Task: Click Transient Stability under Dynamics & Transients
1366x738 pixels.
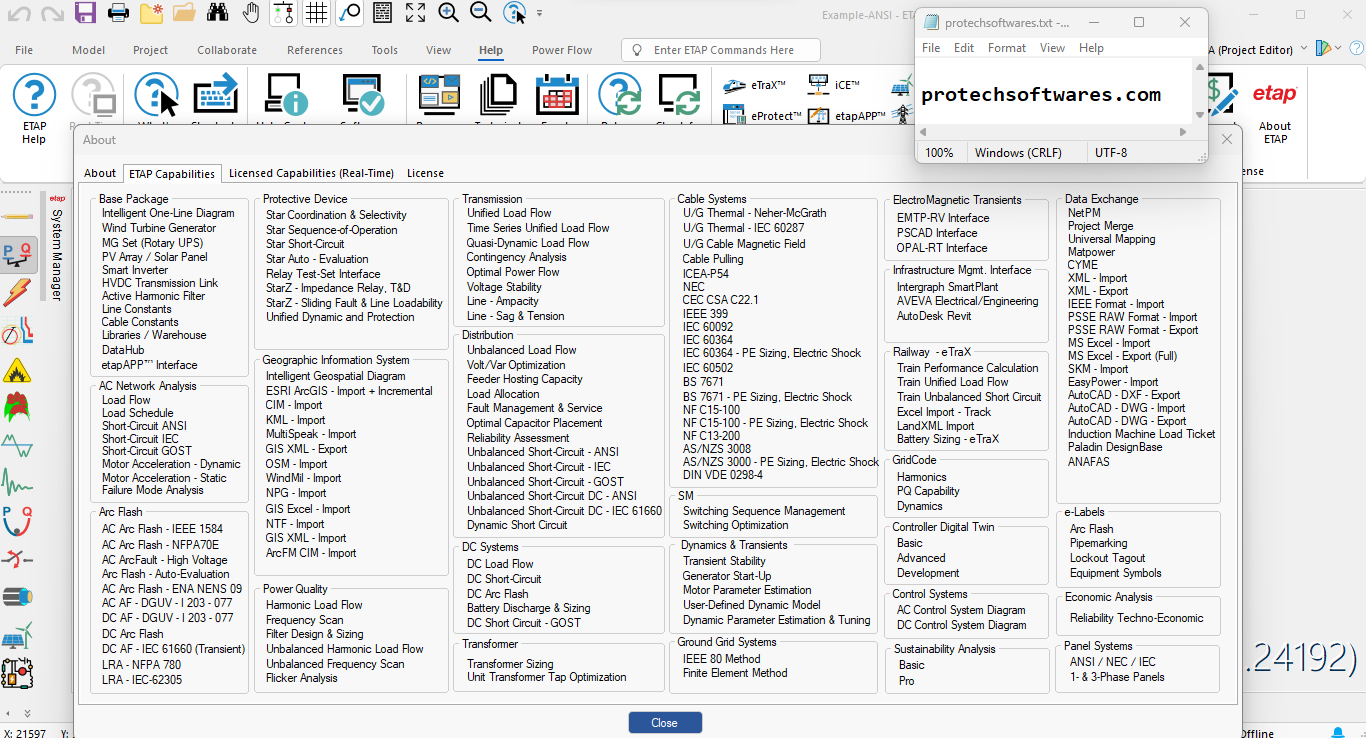Action: (x=724, y=561)
